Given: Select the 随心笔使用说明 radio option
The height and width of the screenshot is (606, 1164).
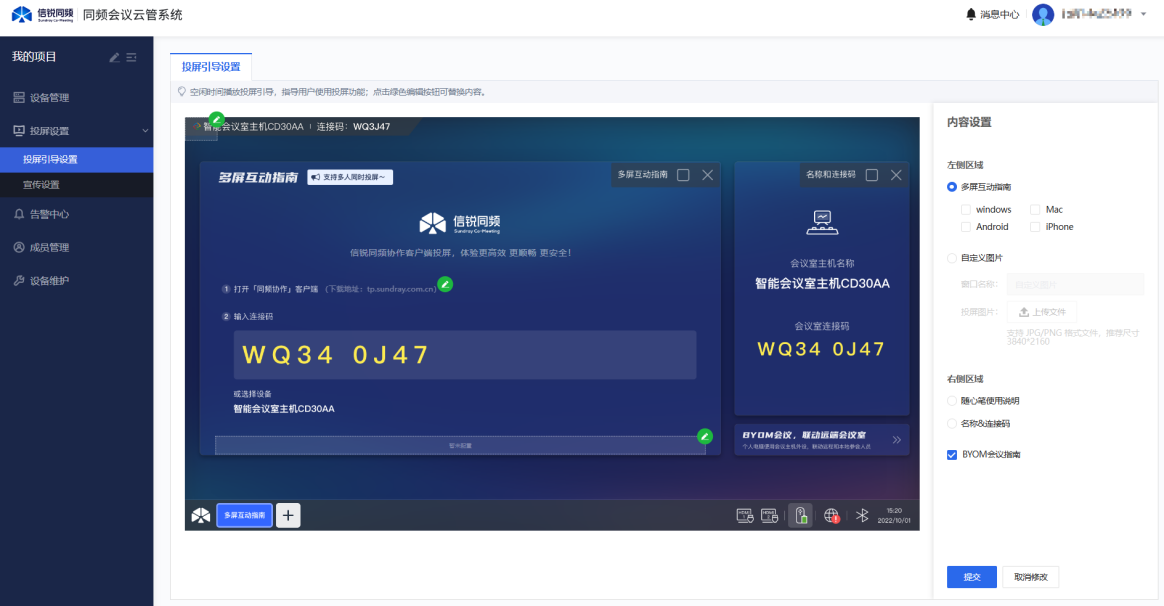Looking at the screenshot, I should click(x=952, y=401).
